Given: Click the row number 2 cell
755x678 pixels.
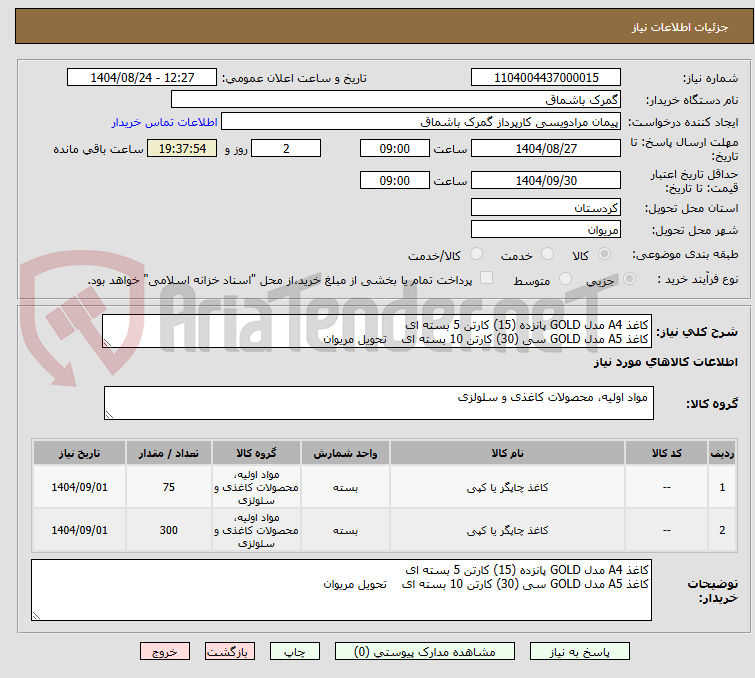Looking at the screenshot, I should 722,530.
